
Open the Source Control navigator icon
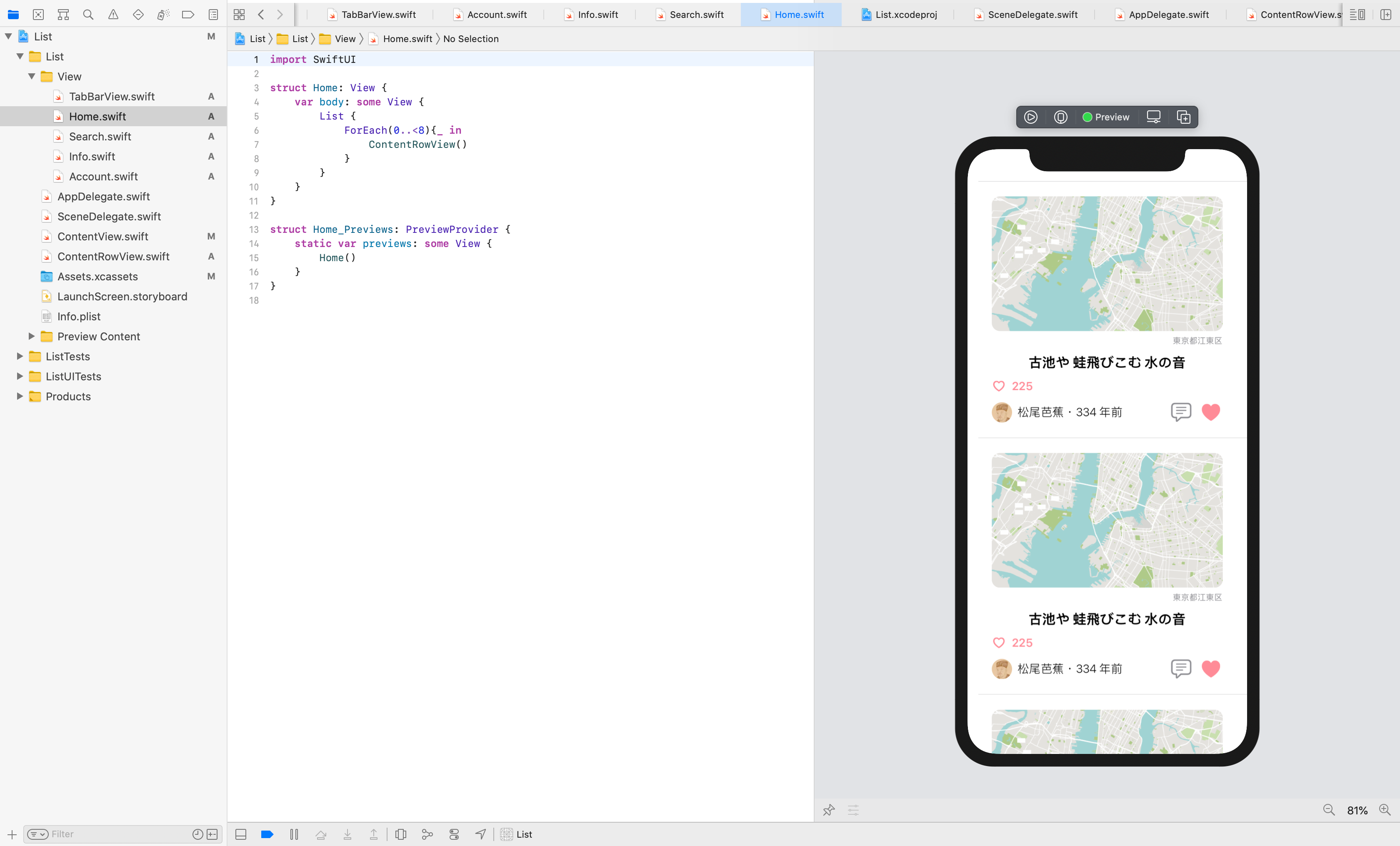[38, 15]
